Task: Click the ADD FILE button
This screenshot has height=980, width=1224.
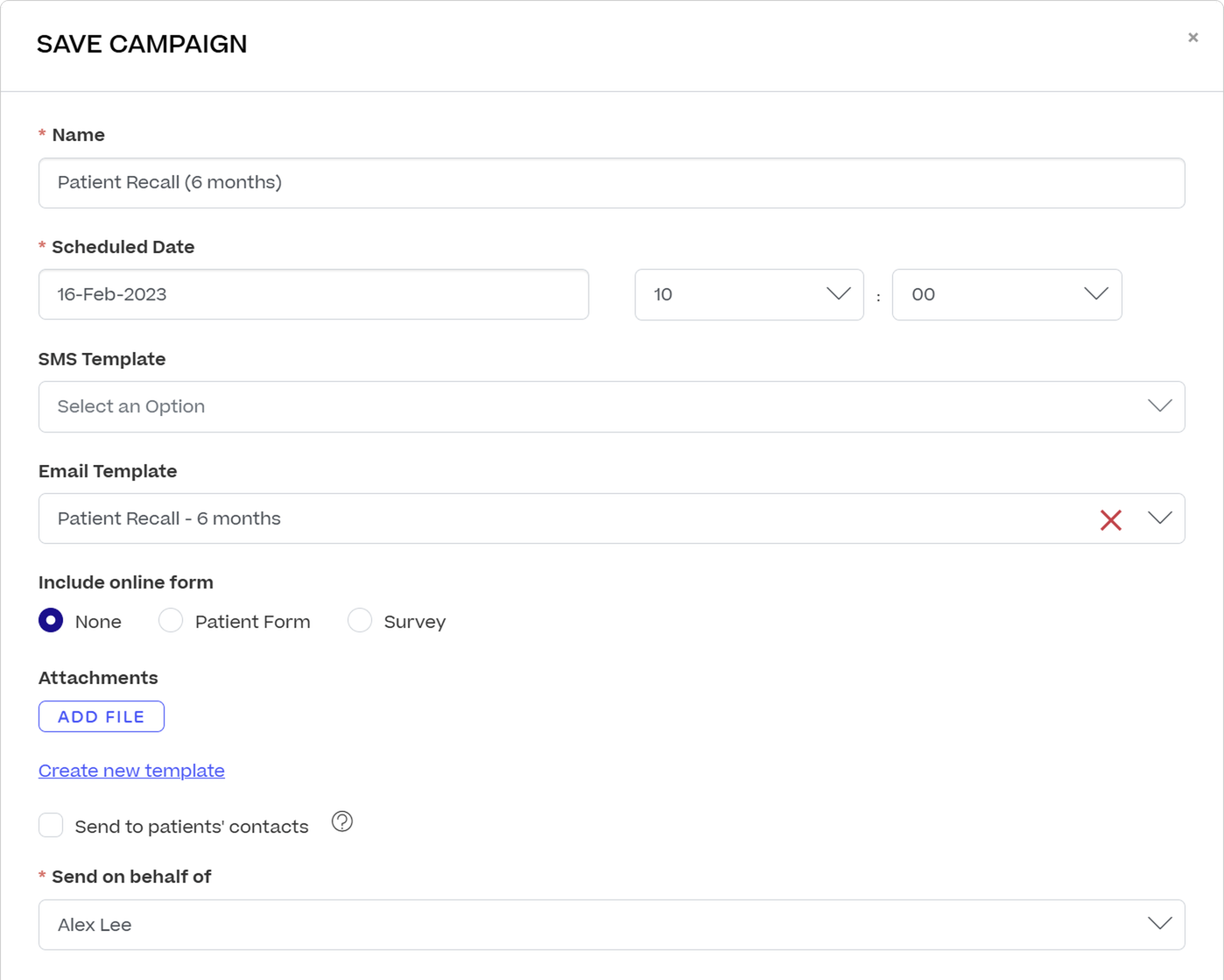Action: [102, 716]
